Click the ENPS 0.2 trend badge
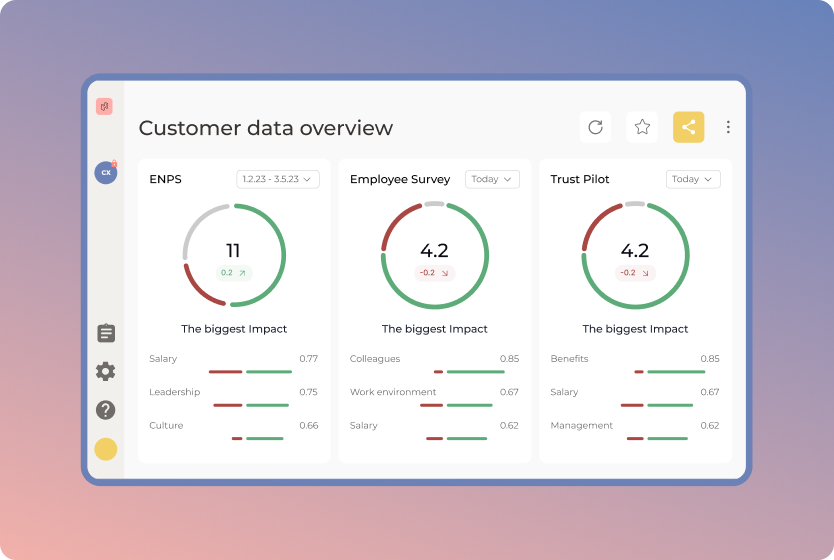Viewport: 834px width, 560px height. (x=233, y=273)
